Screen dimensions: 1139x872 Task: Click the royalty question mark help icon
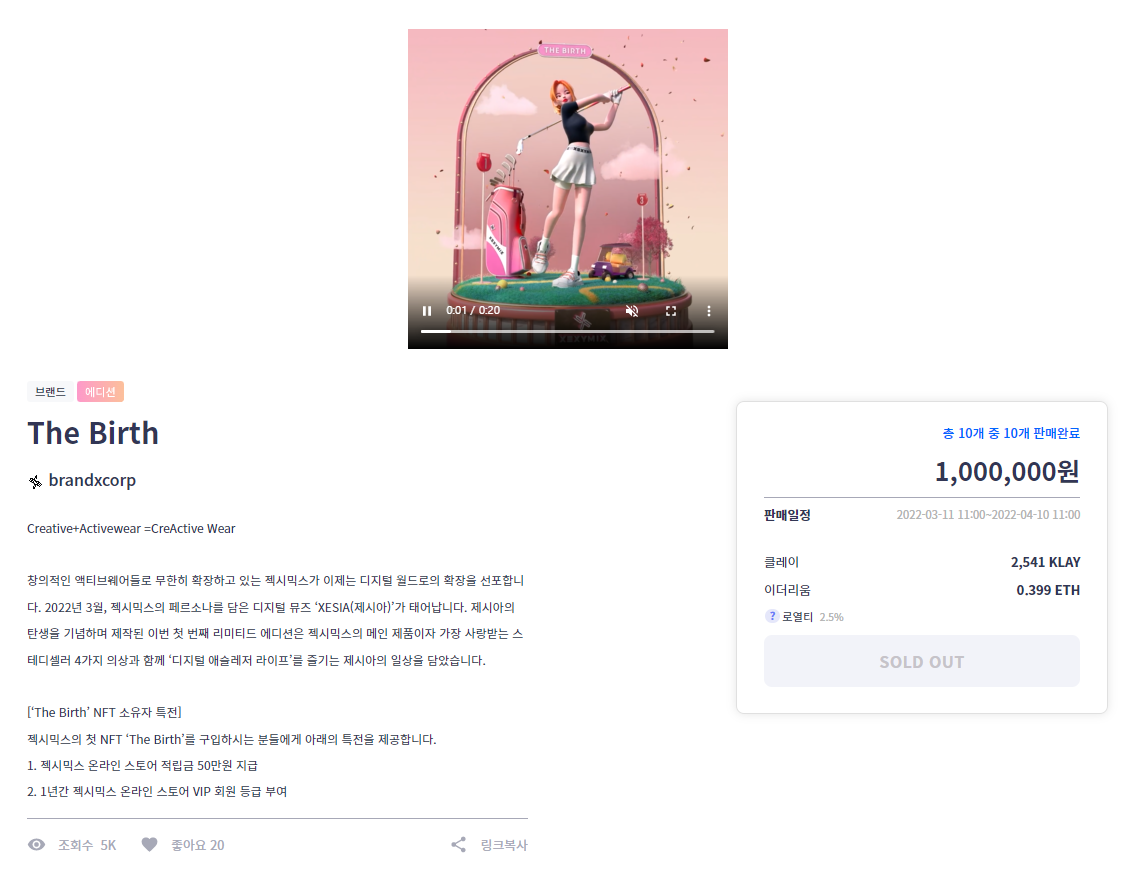pos(772,616)
